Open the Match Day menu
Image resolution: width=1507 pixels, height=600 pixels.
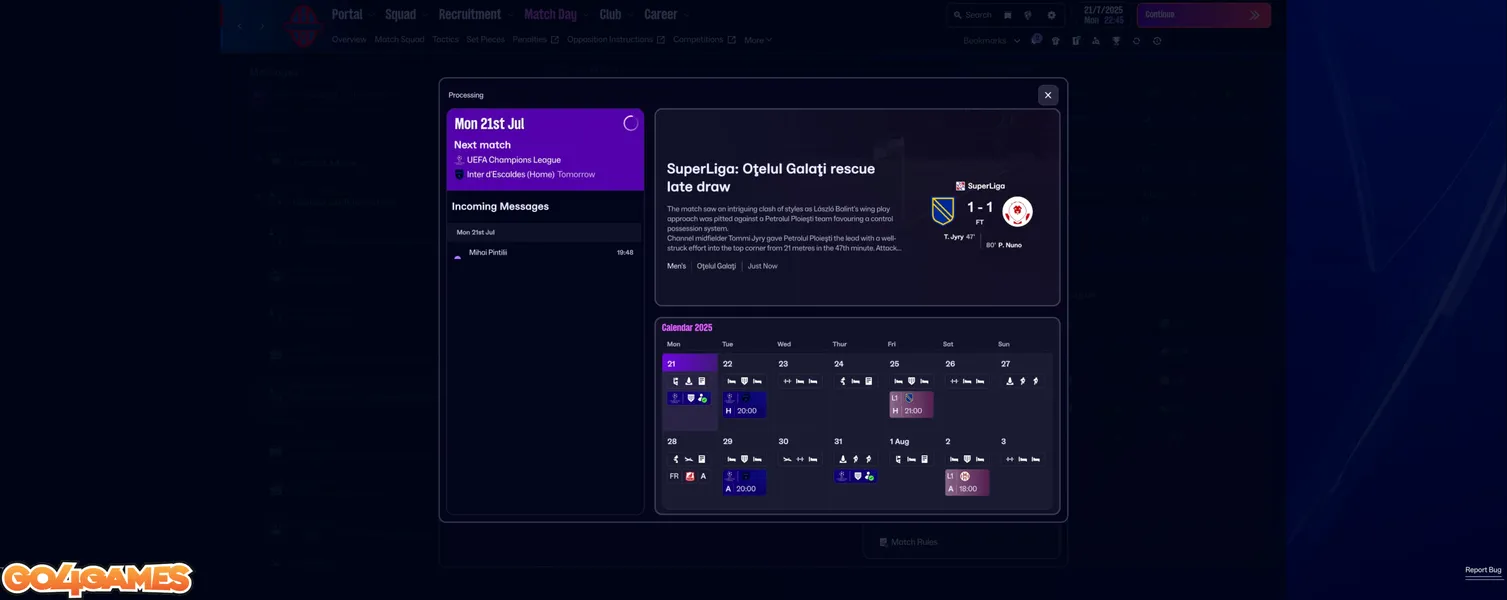pos(550,15)
